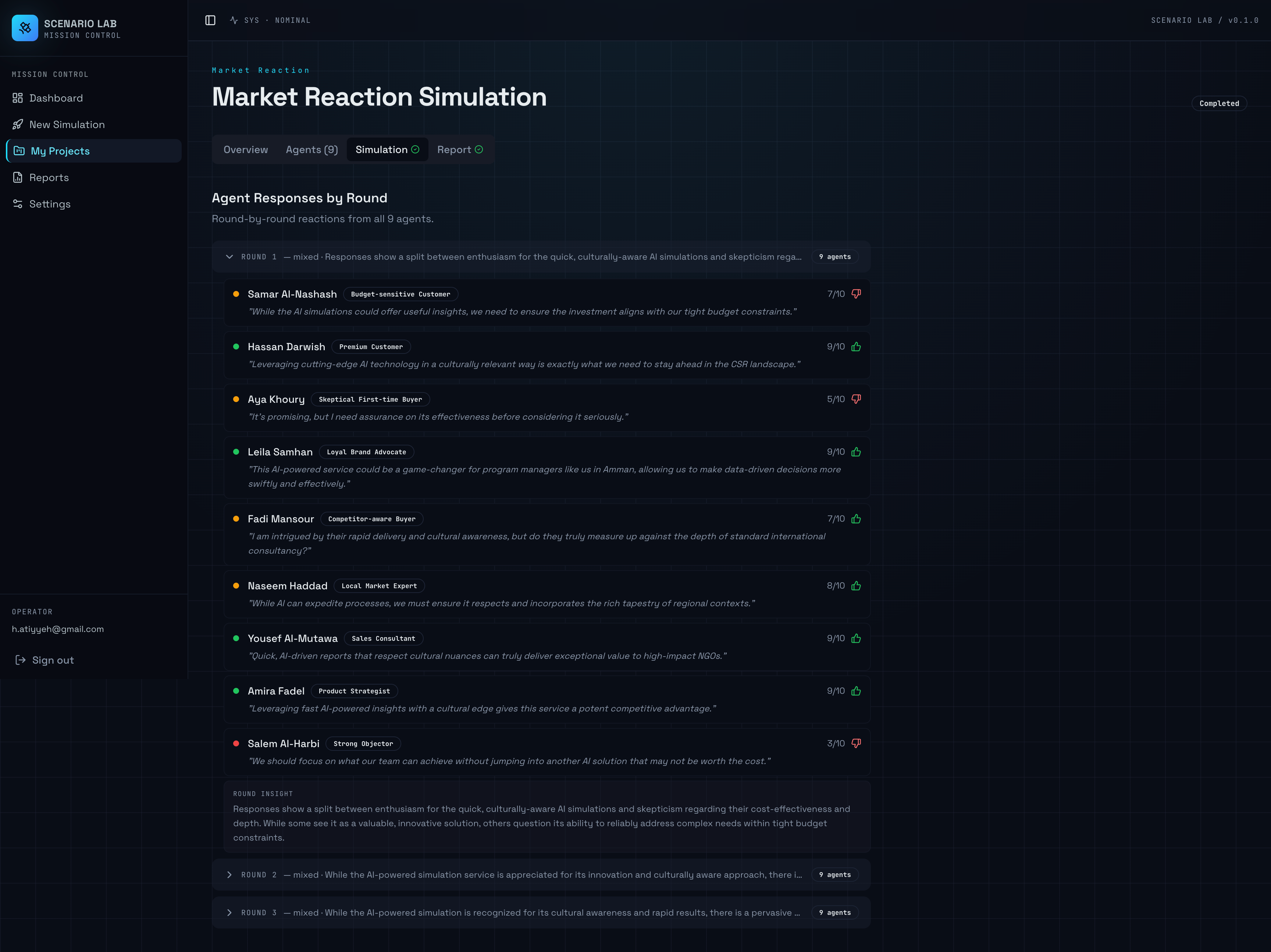Click red status dot beside Salem Al-Harbi

[x=236, y=743]
